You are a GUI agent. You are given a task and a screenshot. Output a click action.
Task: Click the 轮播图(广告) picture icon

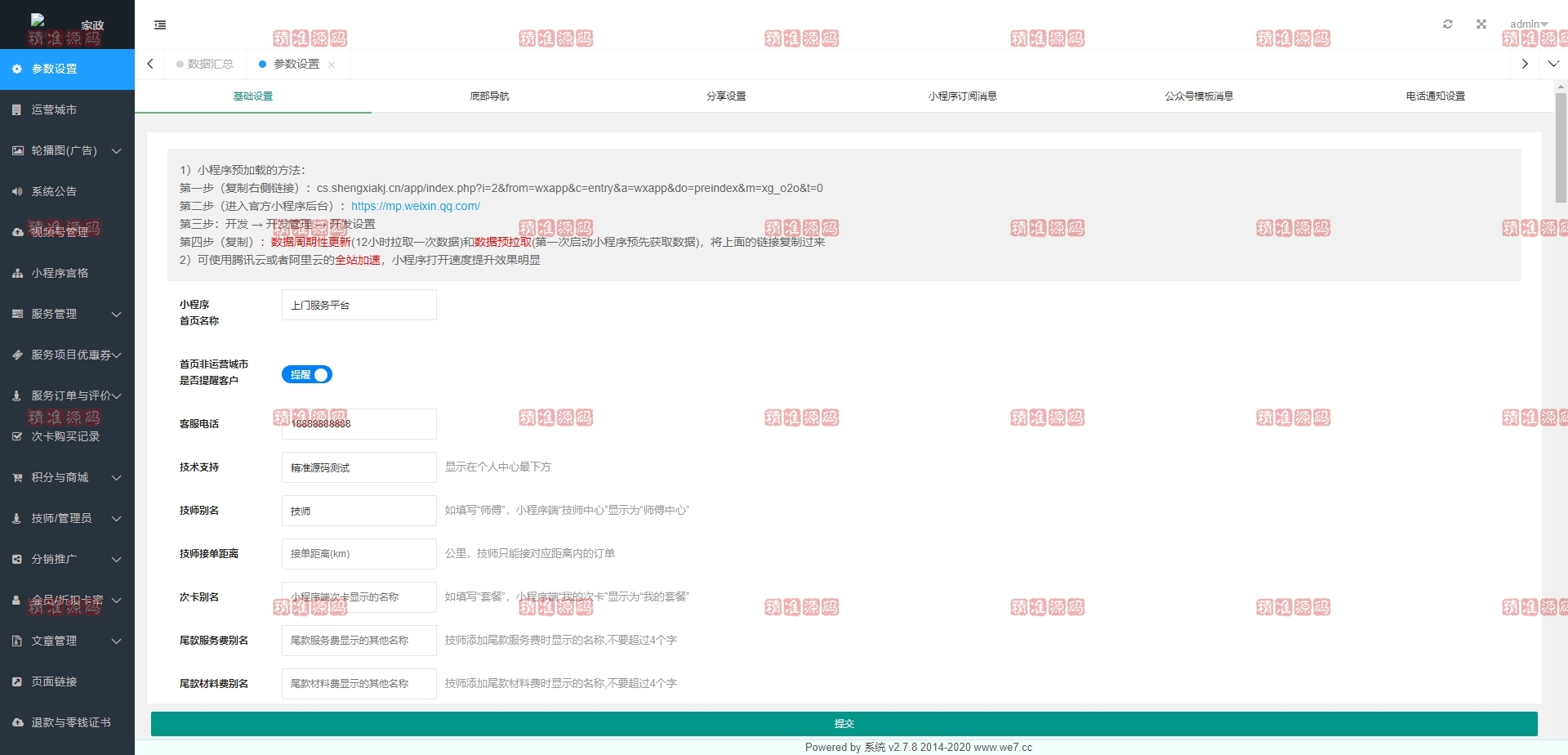17,150
